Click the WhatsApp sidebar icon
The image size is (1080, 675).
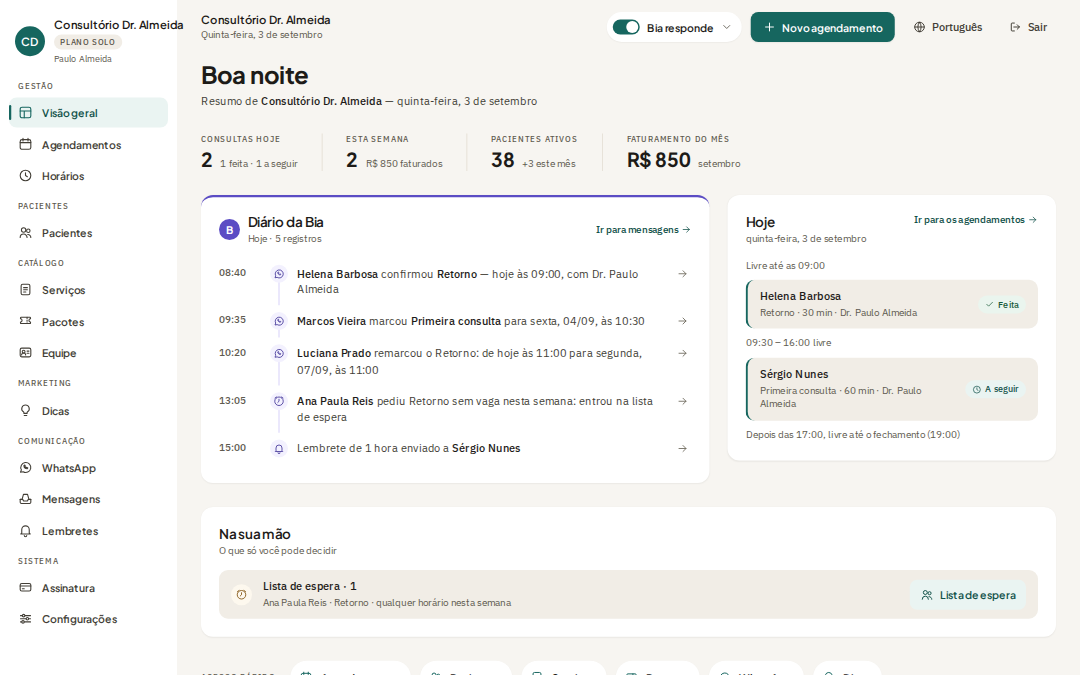(25, 468)
